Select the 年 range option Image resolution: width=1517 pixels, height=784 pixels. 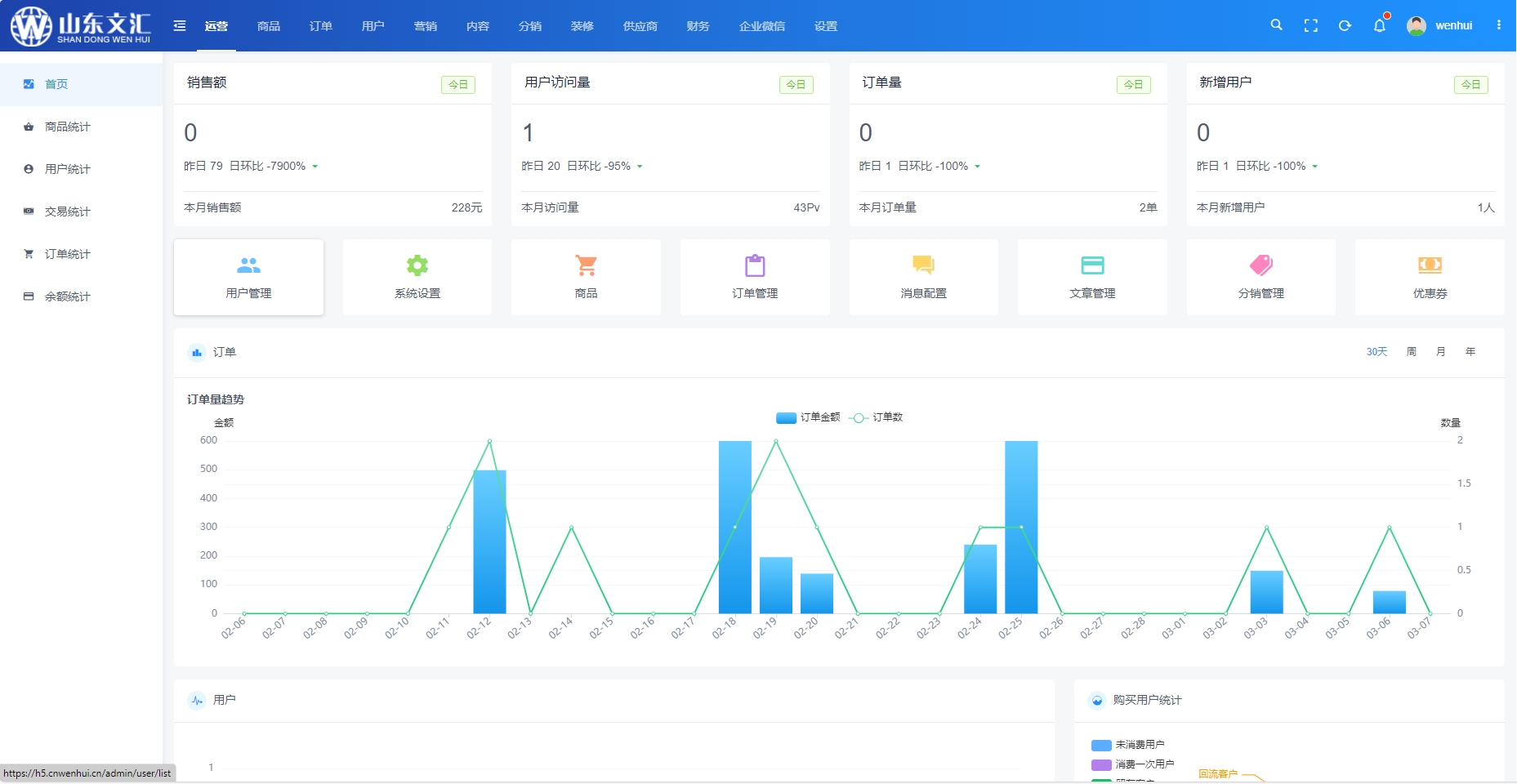(x=1470, y=352)
